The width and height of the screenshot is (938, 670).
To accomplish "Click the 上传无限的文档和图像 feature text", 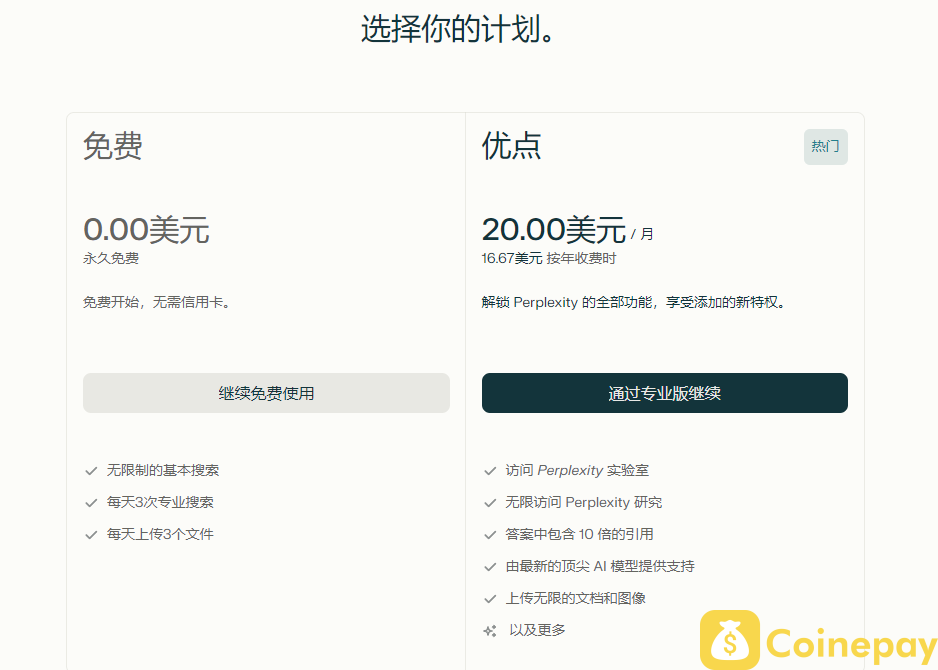I will tap(576, 598).
